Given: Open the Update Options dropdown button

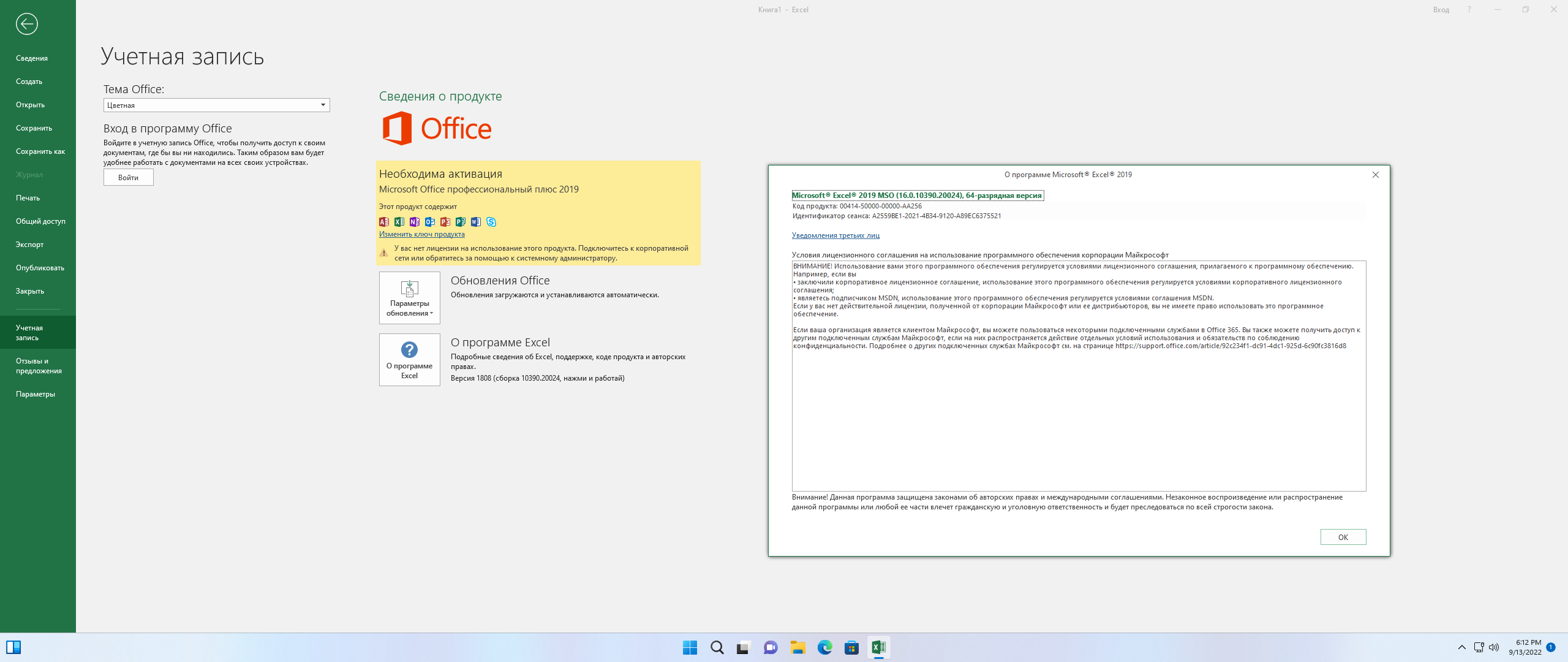Looking at the screenshot, I should [x=410, y=298].
